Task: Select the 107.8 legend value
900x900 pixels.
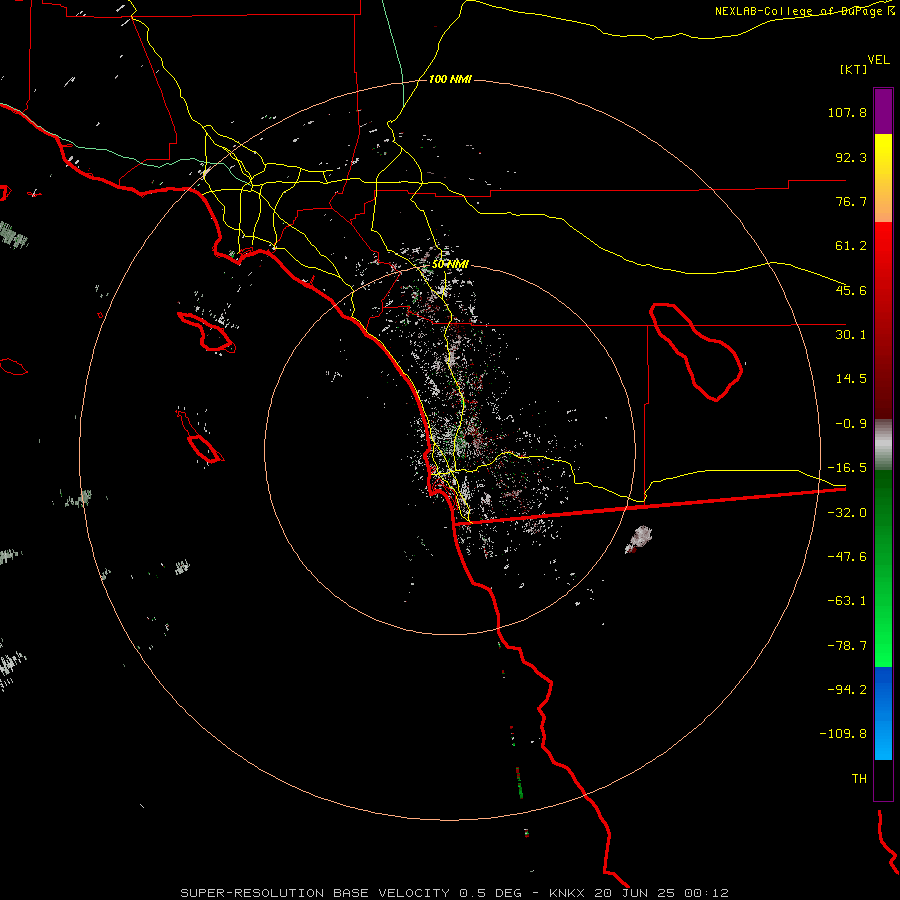Action: [x=847, y=112]
